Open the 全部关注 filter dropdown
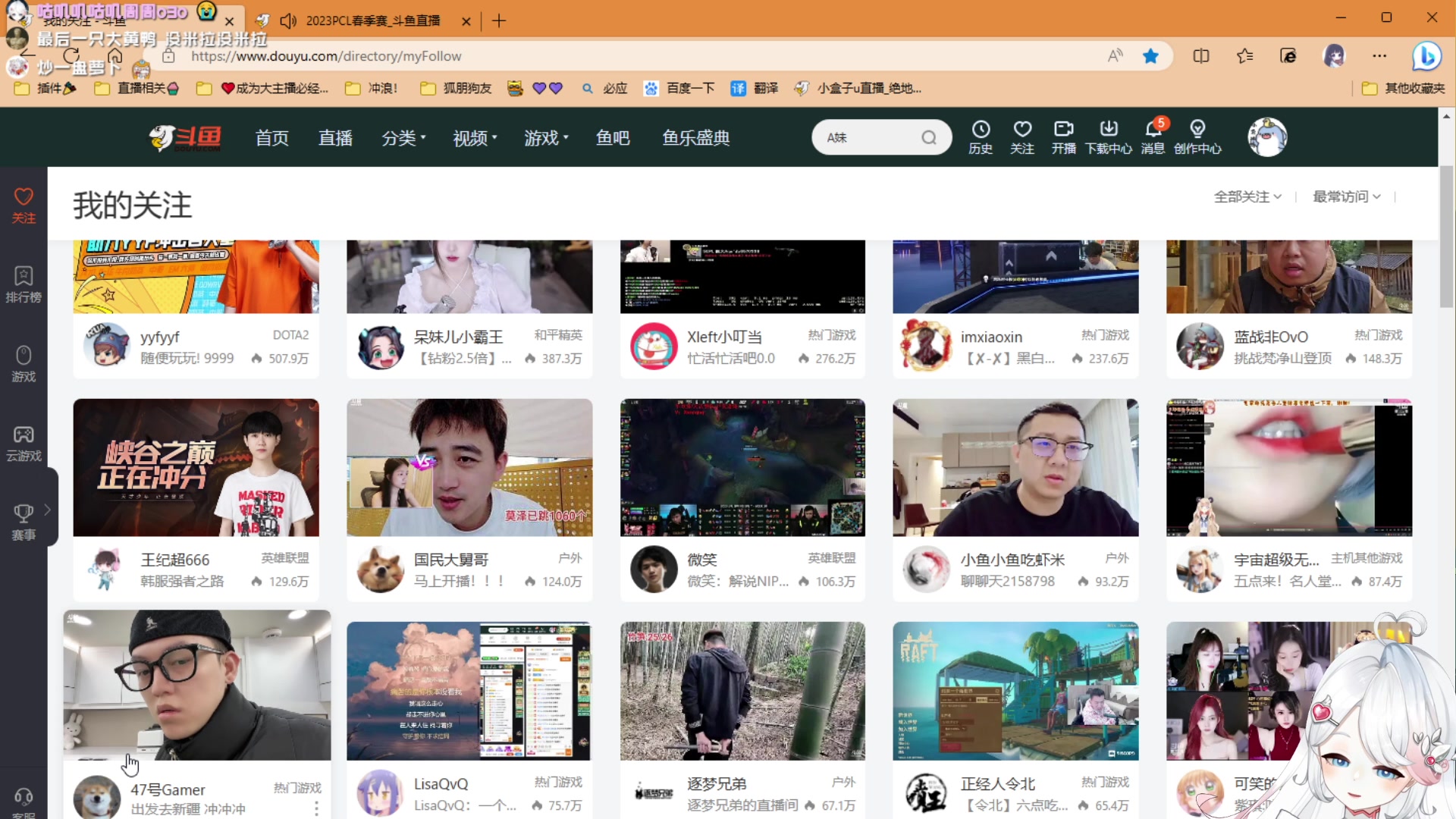 click(x=1247, y=196)
